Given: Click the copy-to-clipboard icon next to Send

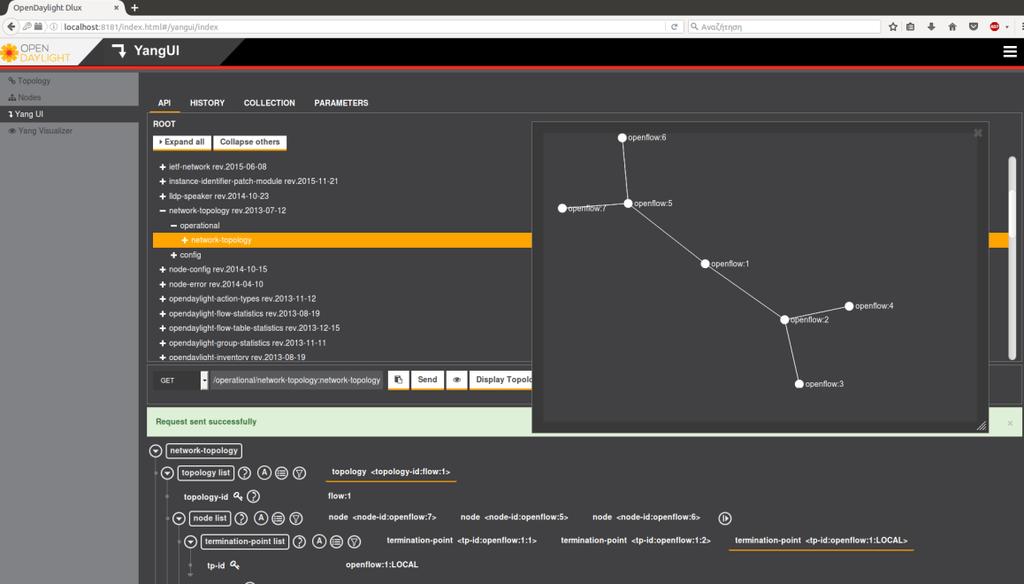Looking at the screenshot, I should pyautogui.click(x=398, y=380).
